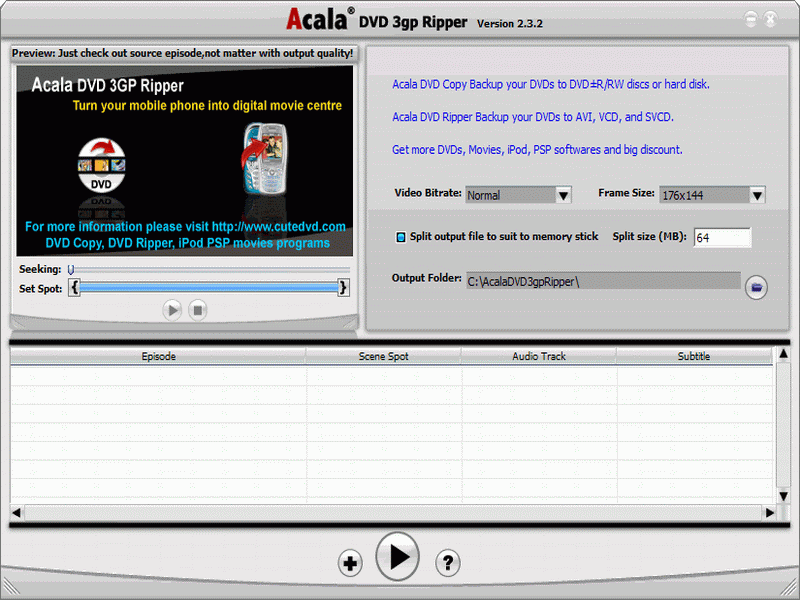Click the Scene Spot column header
This screenshot has height=600, width=800.
(x=383, y=356)
